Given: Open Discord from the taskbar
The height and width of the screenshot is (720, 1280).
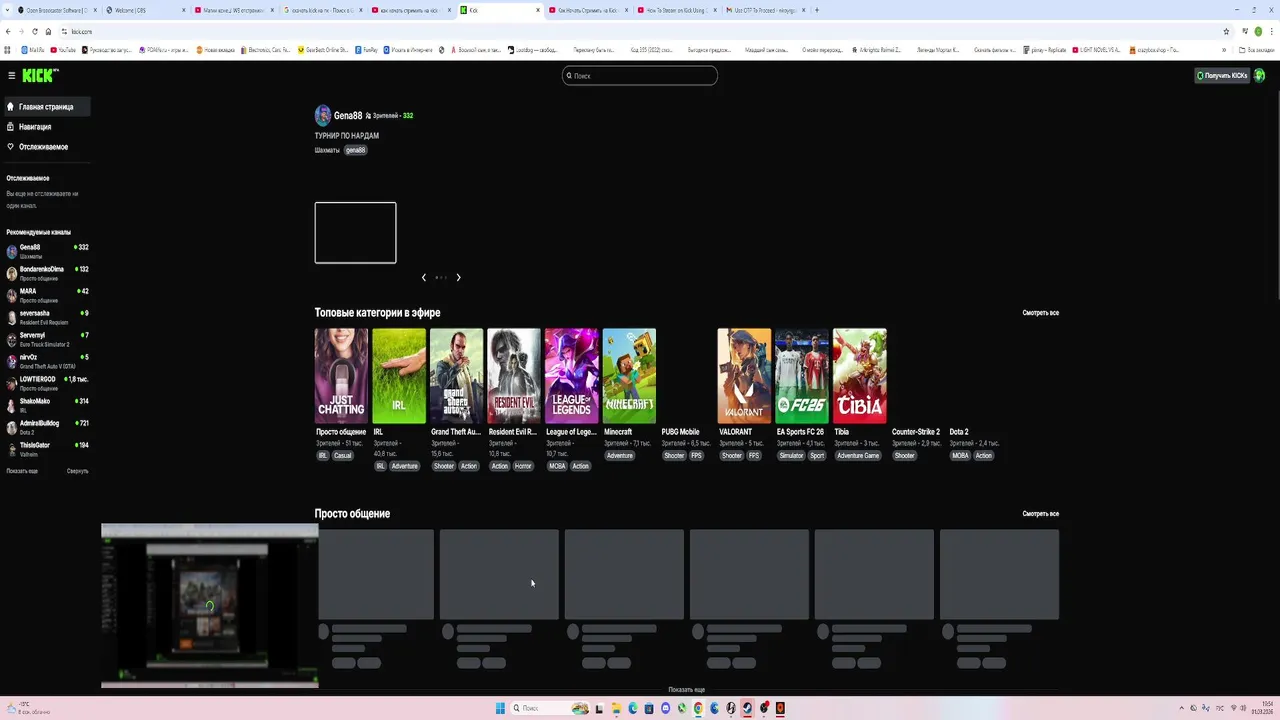Looking at the screenshot, I should click(x=665, y=708).
